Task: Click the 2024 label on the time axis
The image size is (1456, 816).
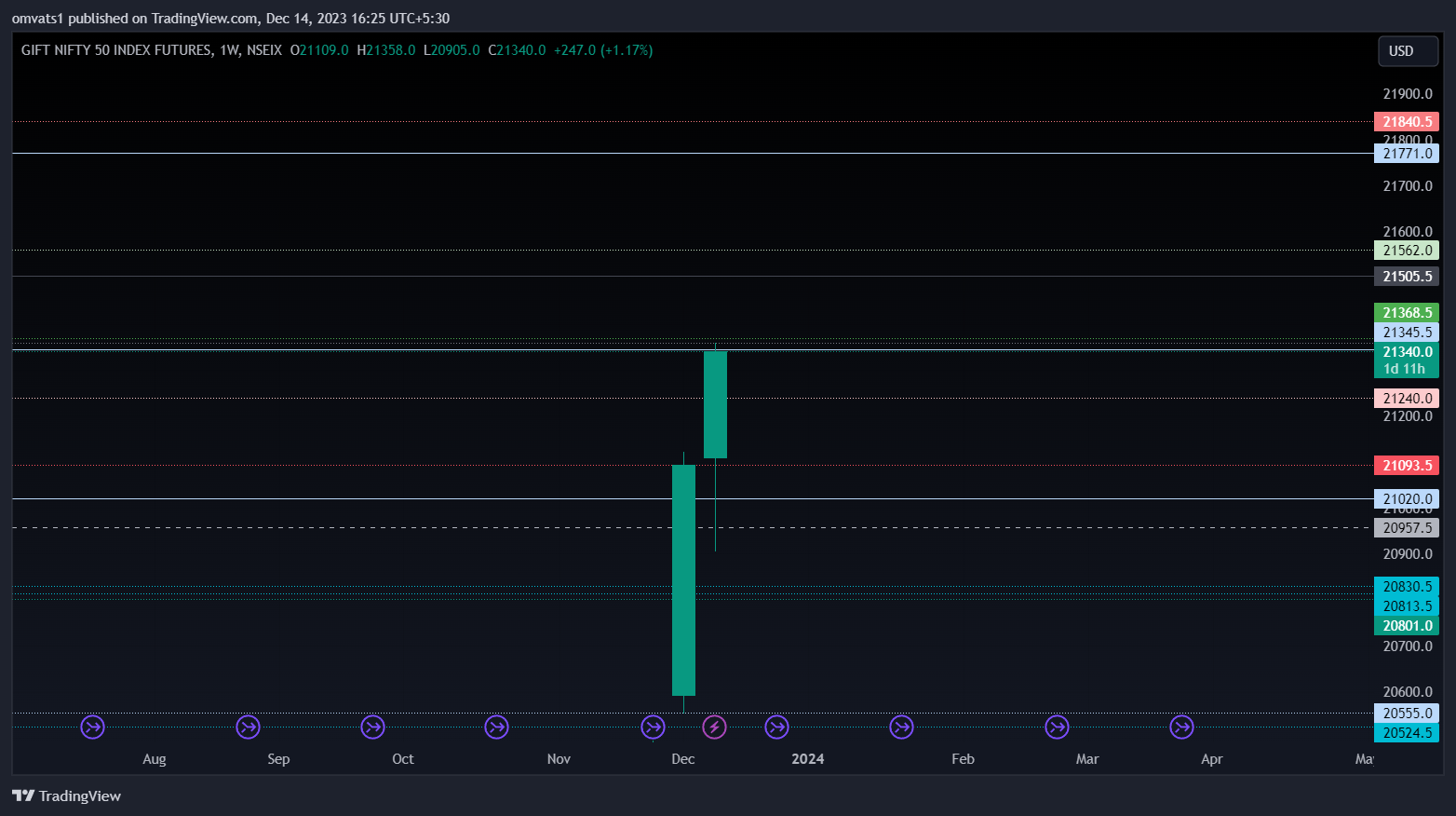Action: pos(808,759)
